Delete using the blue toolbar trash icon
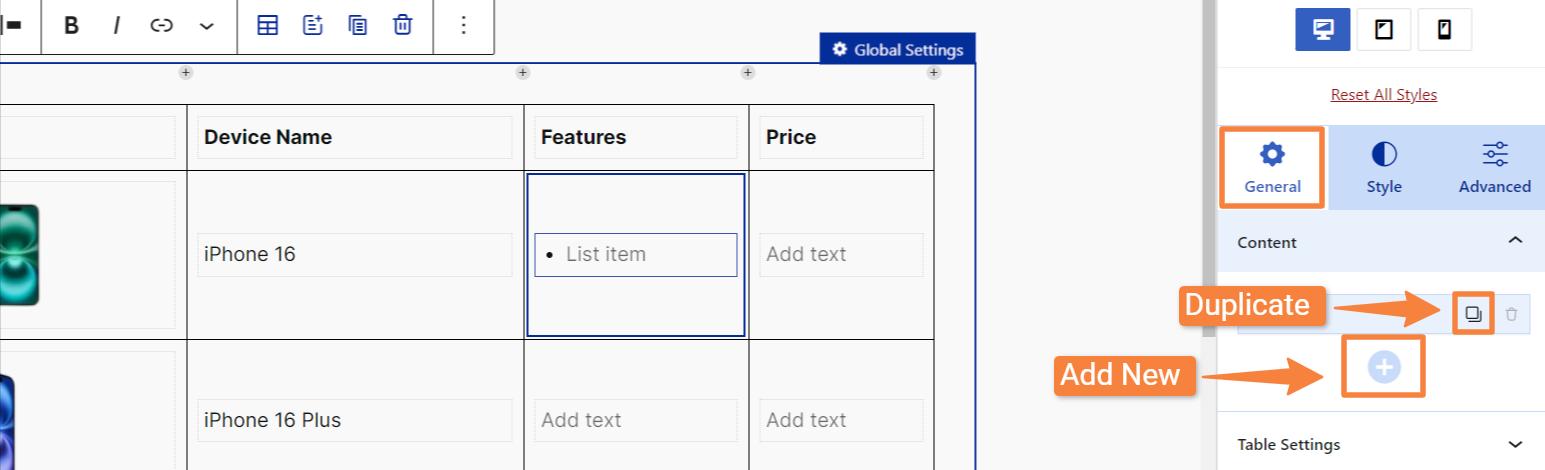The image size is (1545, 470). pyautogui.click(x=402, y=26)
